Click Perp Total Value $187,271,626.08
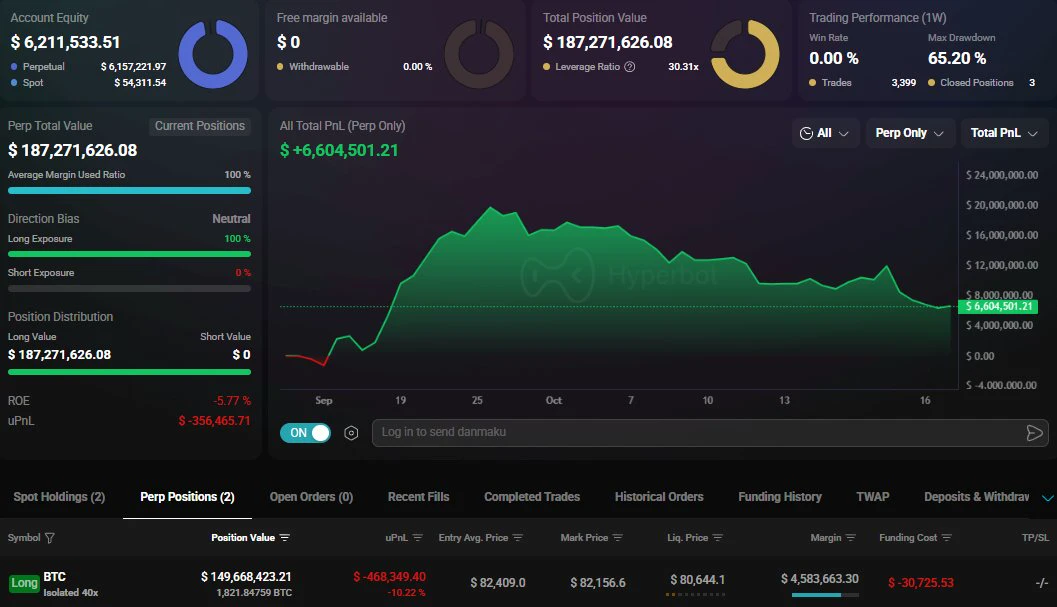The width and height of the screenshot is (1057, 607). point(72,150)
